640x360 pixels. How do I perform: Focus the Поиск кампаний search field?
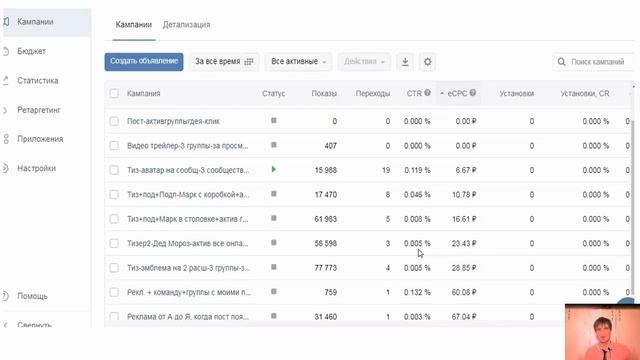pyautogui.click(x=597, y=62)
